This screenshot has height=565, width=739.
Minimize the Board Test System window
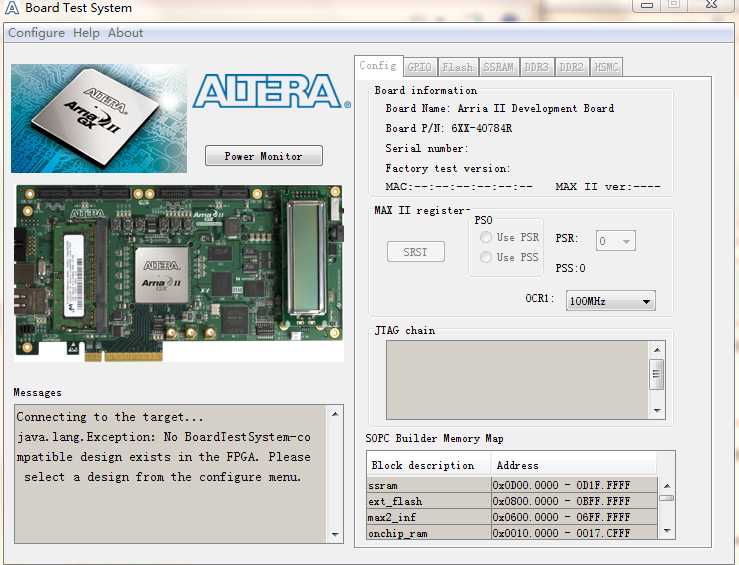point(647,5)
